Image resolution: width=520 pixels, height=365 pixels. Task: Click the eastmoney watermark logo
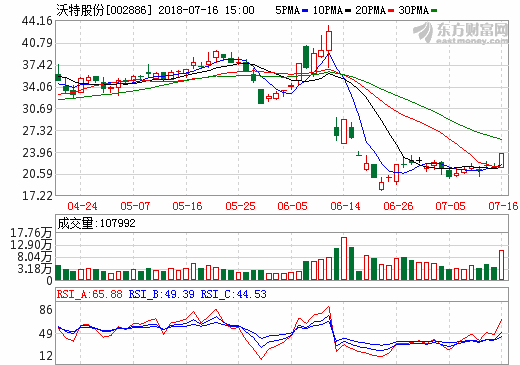tap(461, 33)
